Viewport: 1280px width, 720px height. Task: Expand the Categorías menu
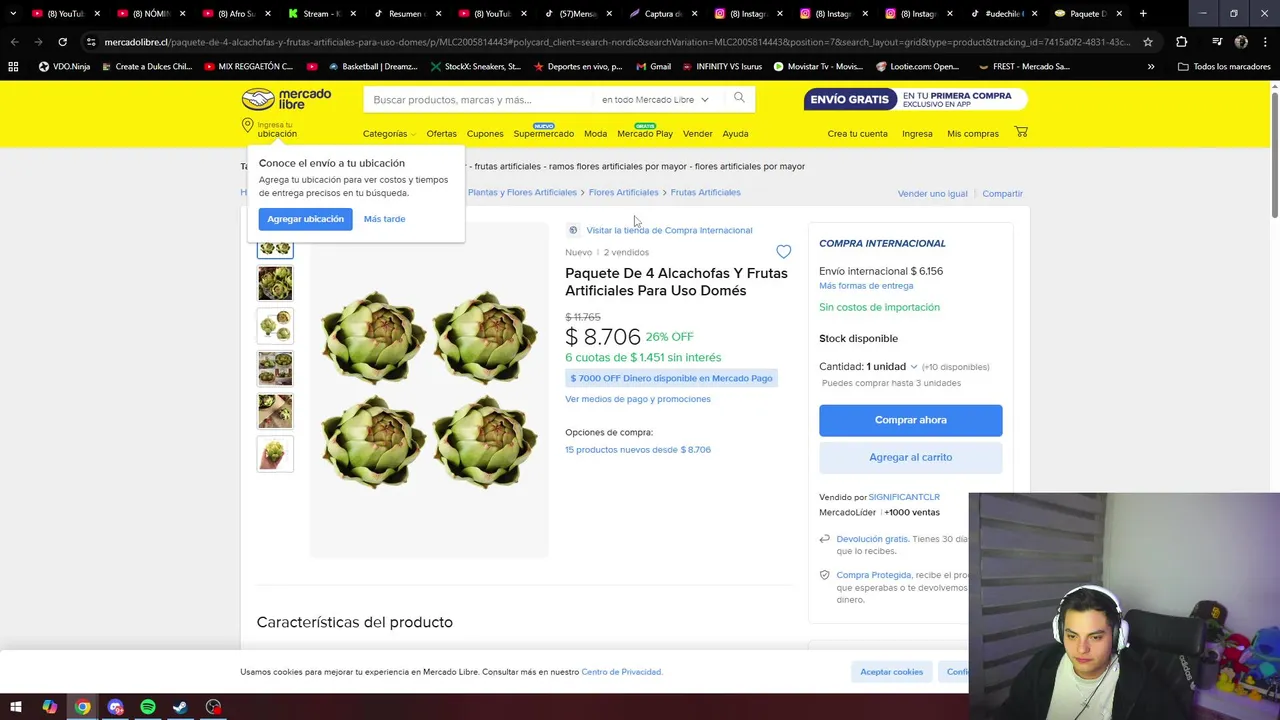[x=389, y=134]
